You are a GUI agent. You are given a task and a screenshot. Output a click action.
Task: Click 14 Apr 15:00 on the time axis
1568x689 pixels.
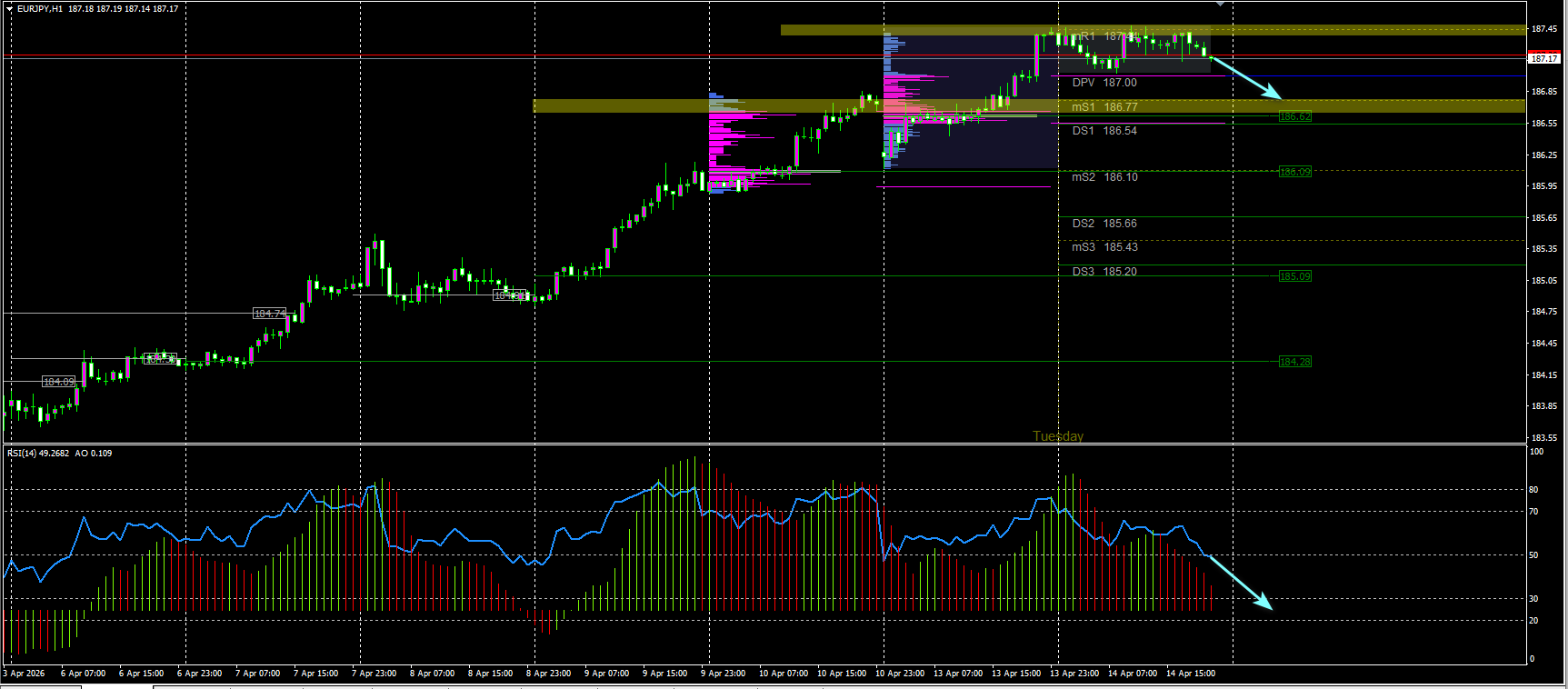(1191, 674)
